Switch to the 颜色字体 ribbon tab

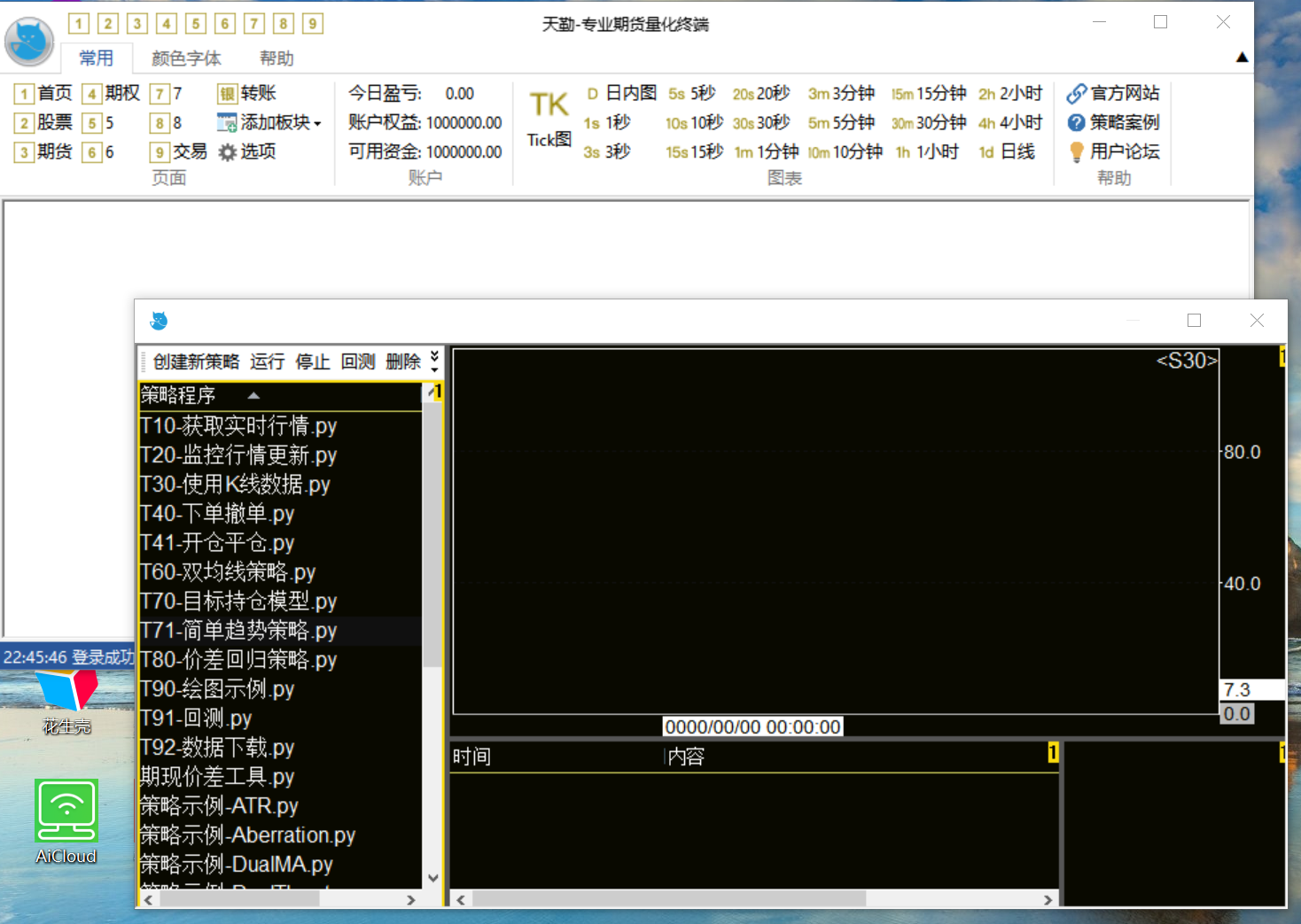coord(186,58)
